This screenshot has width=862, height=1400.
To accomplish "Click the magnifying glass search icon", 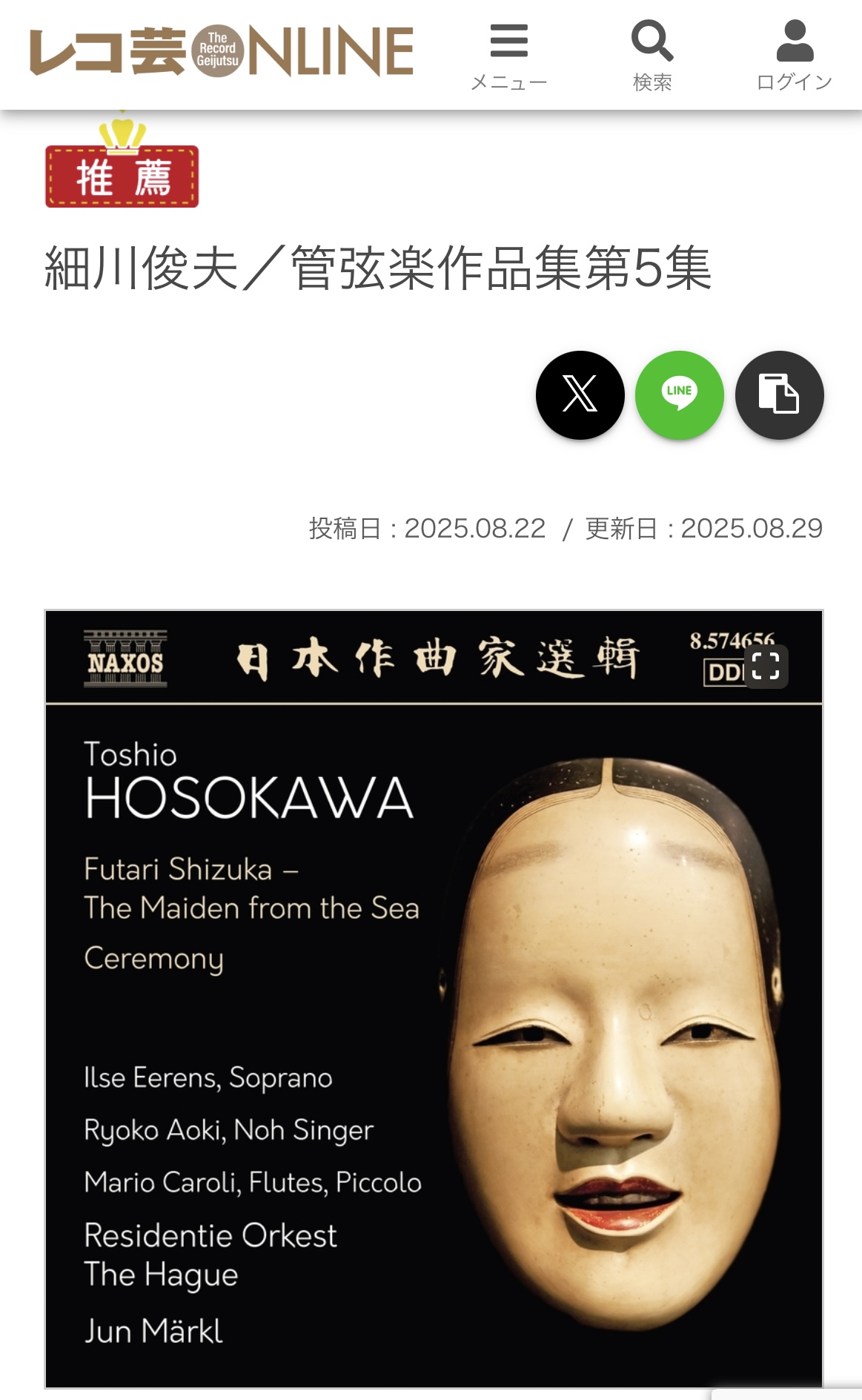I will pyautogui.click(x=652, y=40).
